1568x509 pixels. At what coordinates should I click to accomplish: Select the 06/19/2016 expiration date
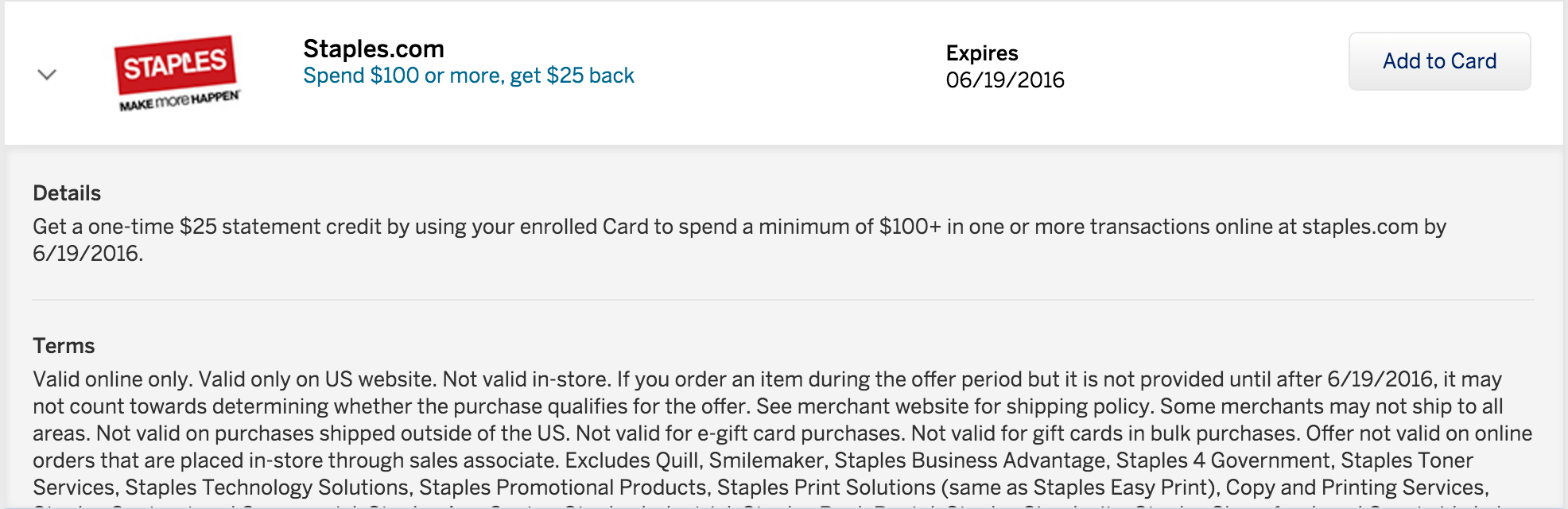(1005, 80)
